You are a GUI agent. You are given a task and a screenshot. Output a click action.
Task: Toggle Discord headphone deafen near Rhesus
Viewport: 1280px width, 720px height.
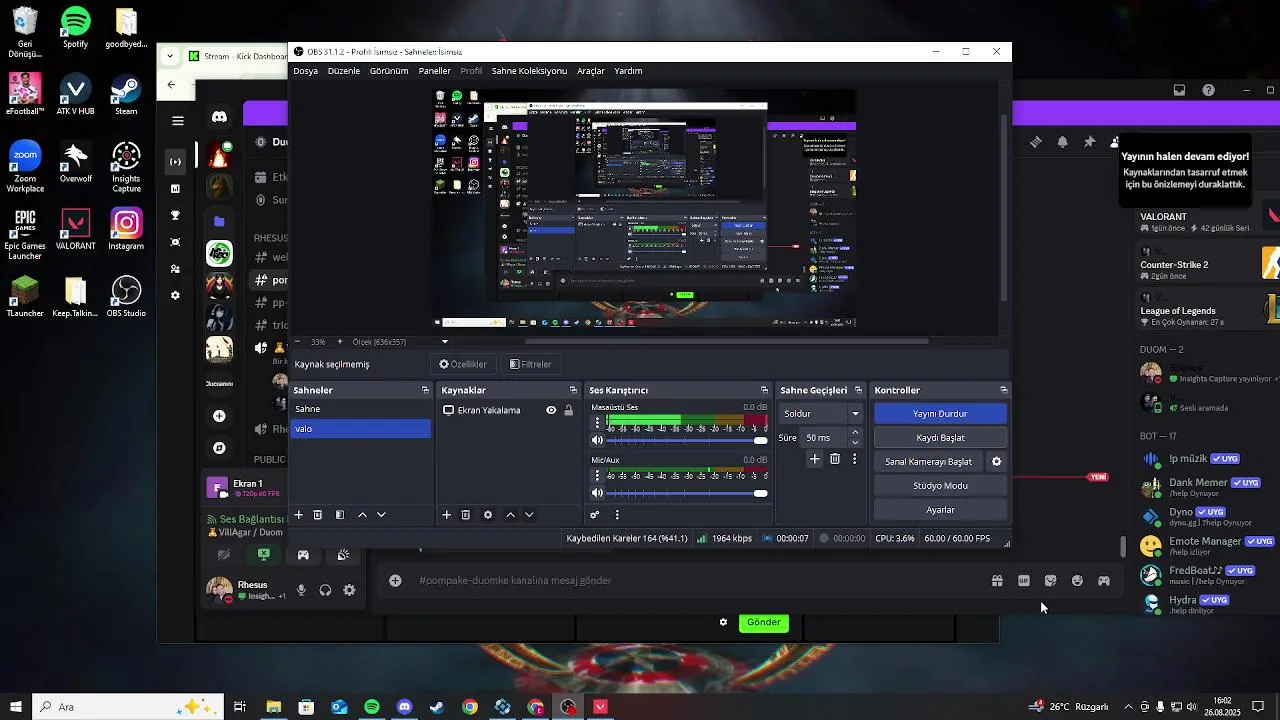[325, 590]
